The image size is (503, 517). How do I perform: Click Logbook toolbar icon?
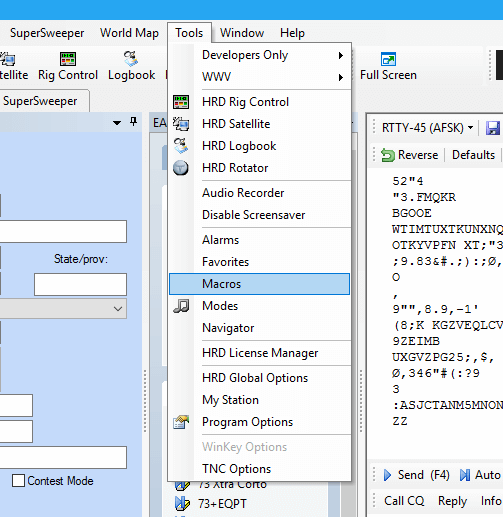132,66
